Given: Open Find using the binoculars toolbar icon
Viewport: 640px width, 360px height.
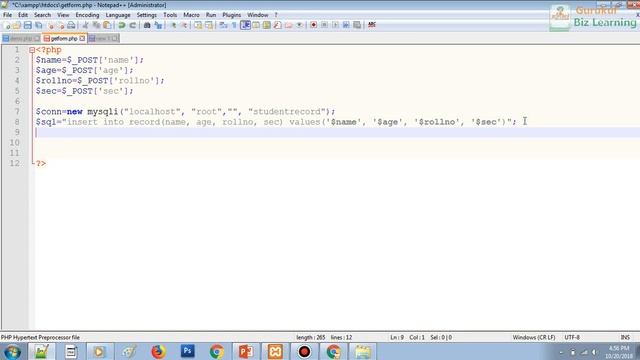Looking at the screenshot, I should (147, 25).
